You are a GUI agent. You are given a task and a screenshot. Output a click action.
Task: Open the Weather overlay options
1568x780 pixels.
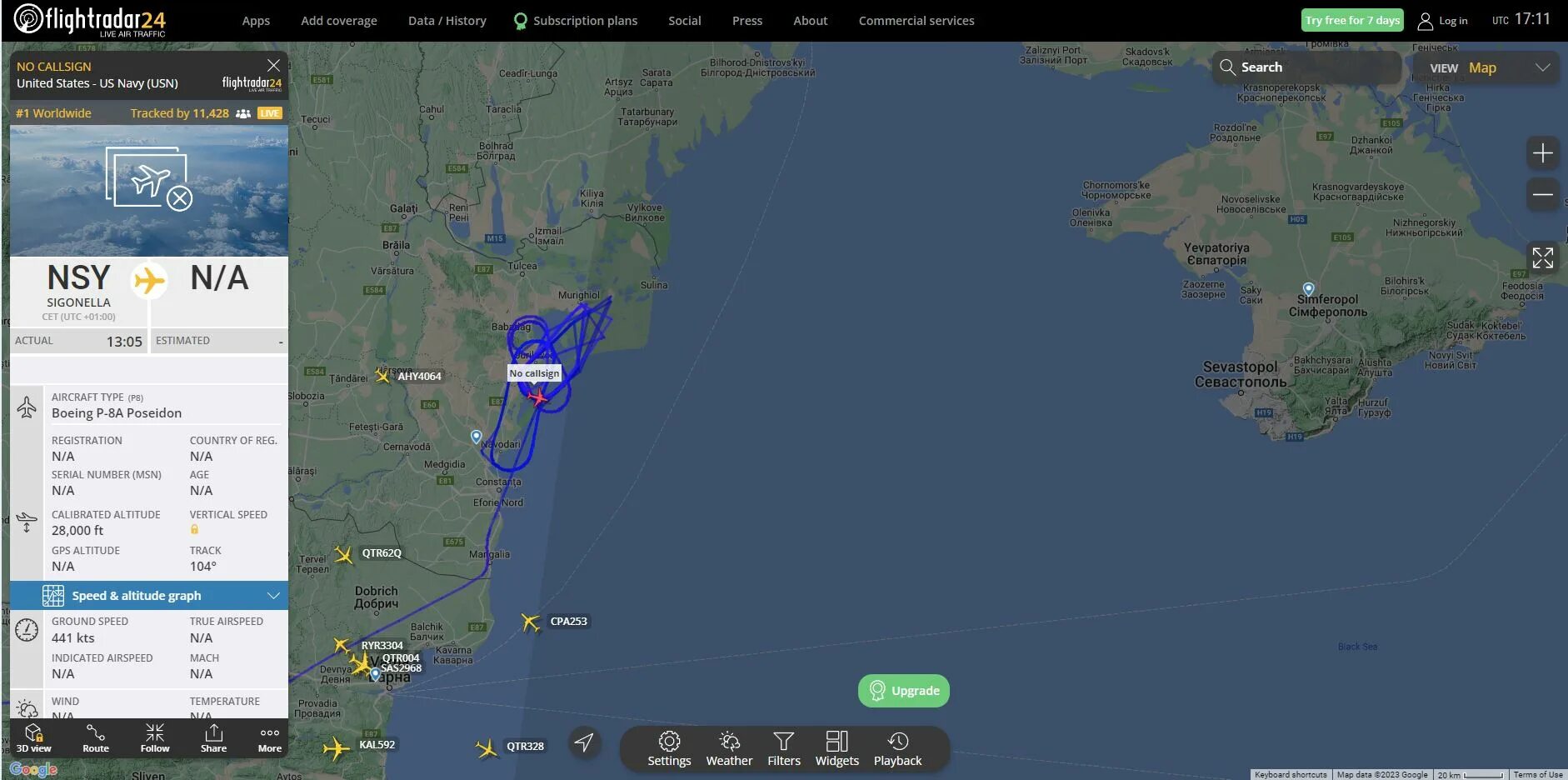coord(729,748)
